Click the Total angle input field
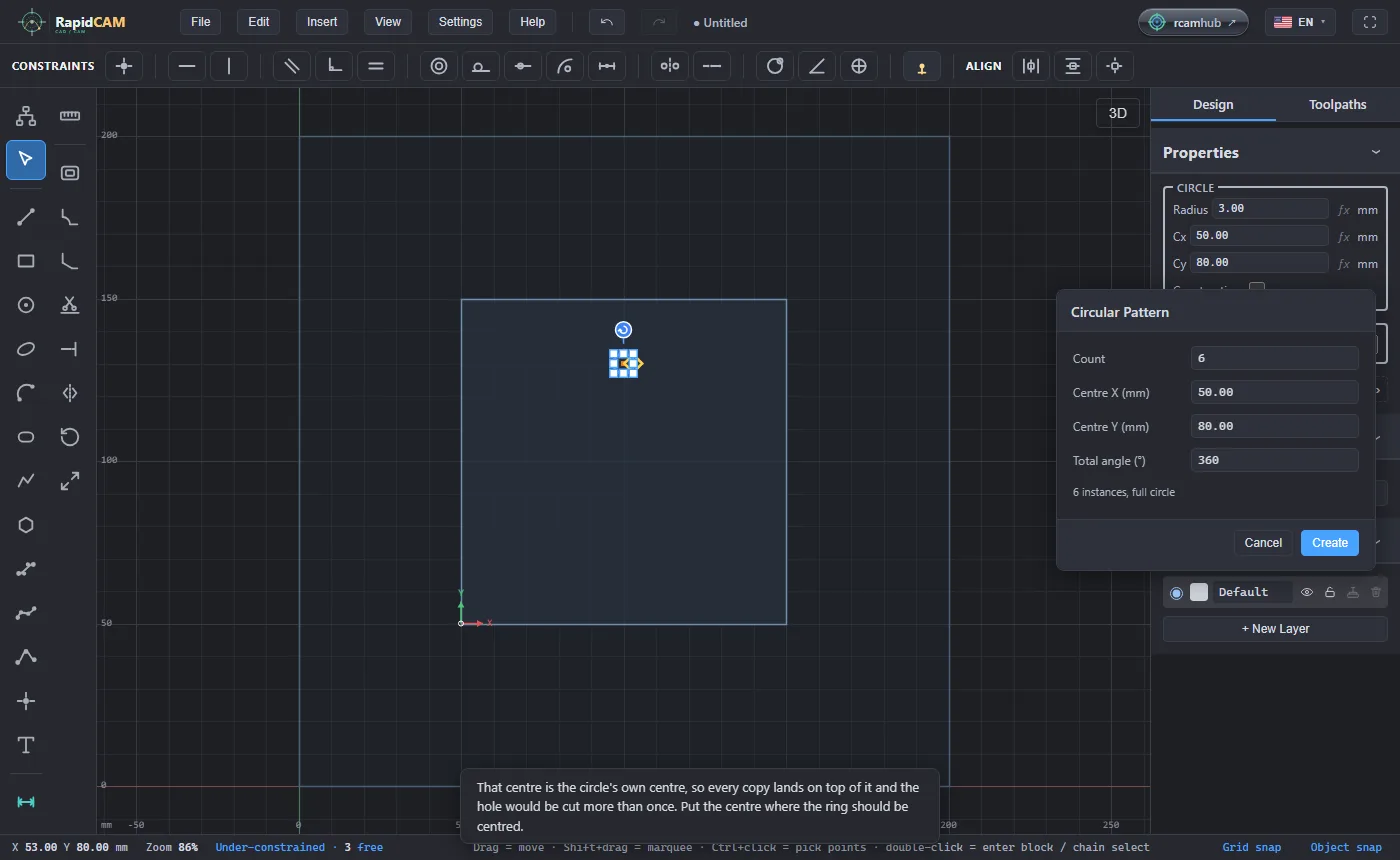1400x860 pixels. point(1275,460)
